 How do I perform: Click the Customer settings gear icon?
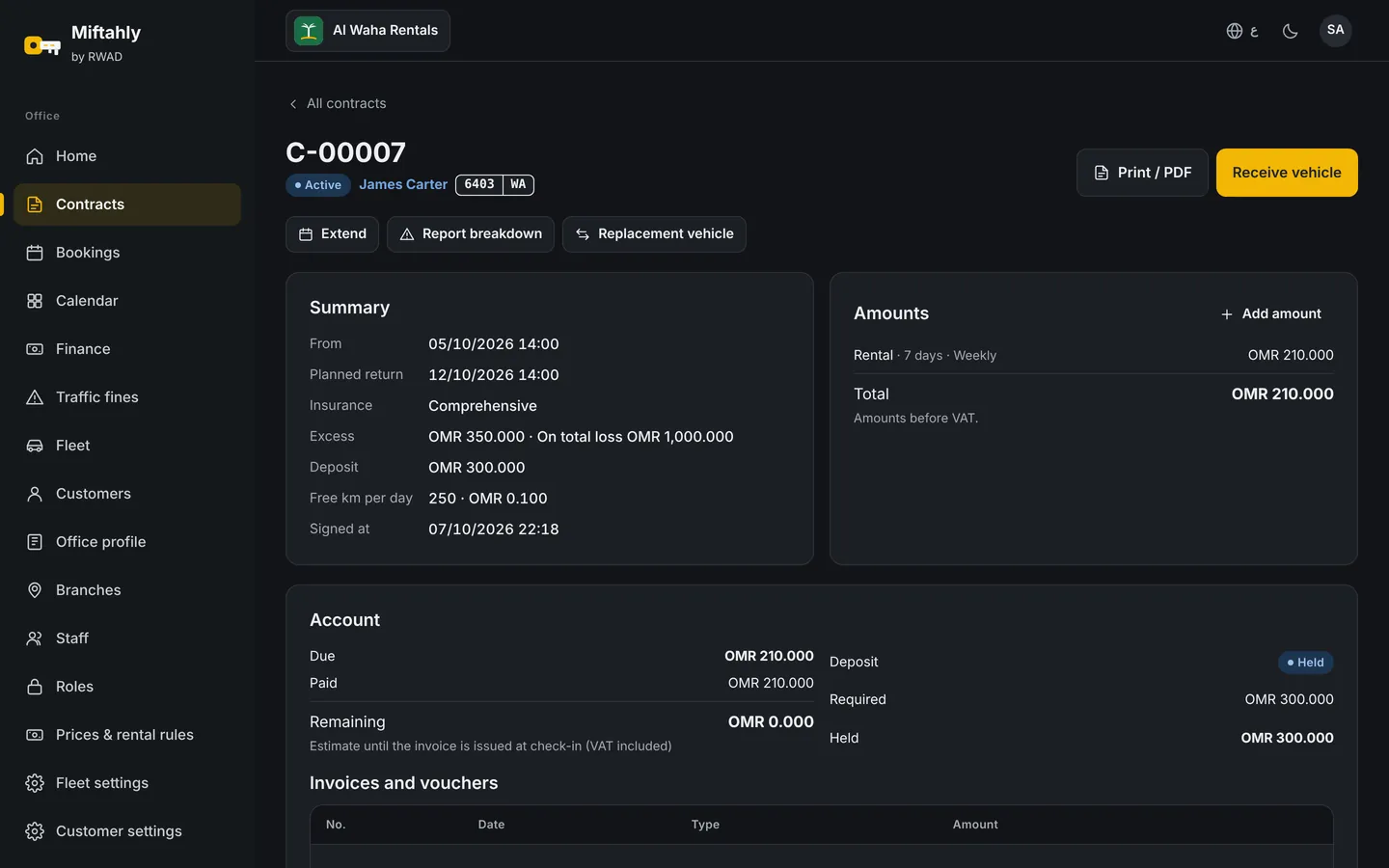point(35,831)
